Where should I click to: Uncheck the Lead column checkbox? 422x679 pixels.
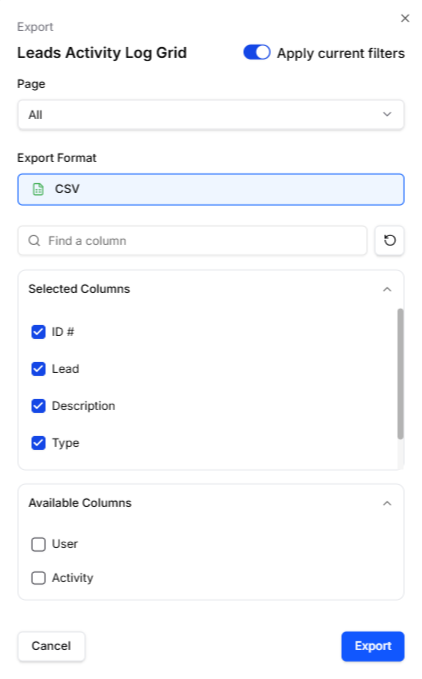(39, 369)
